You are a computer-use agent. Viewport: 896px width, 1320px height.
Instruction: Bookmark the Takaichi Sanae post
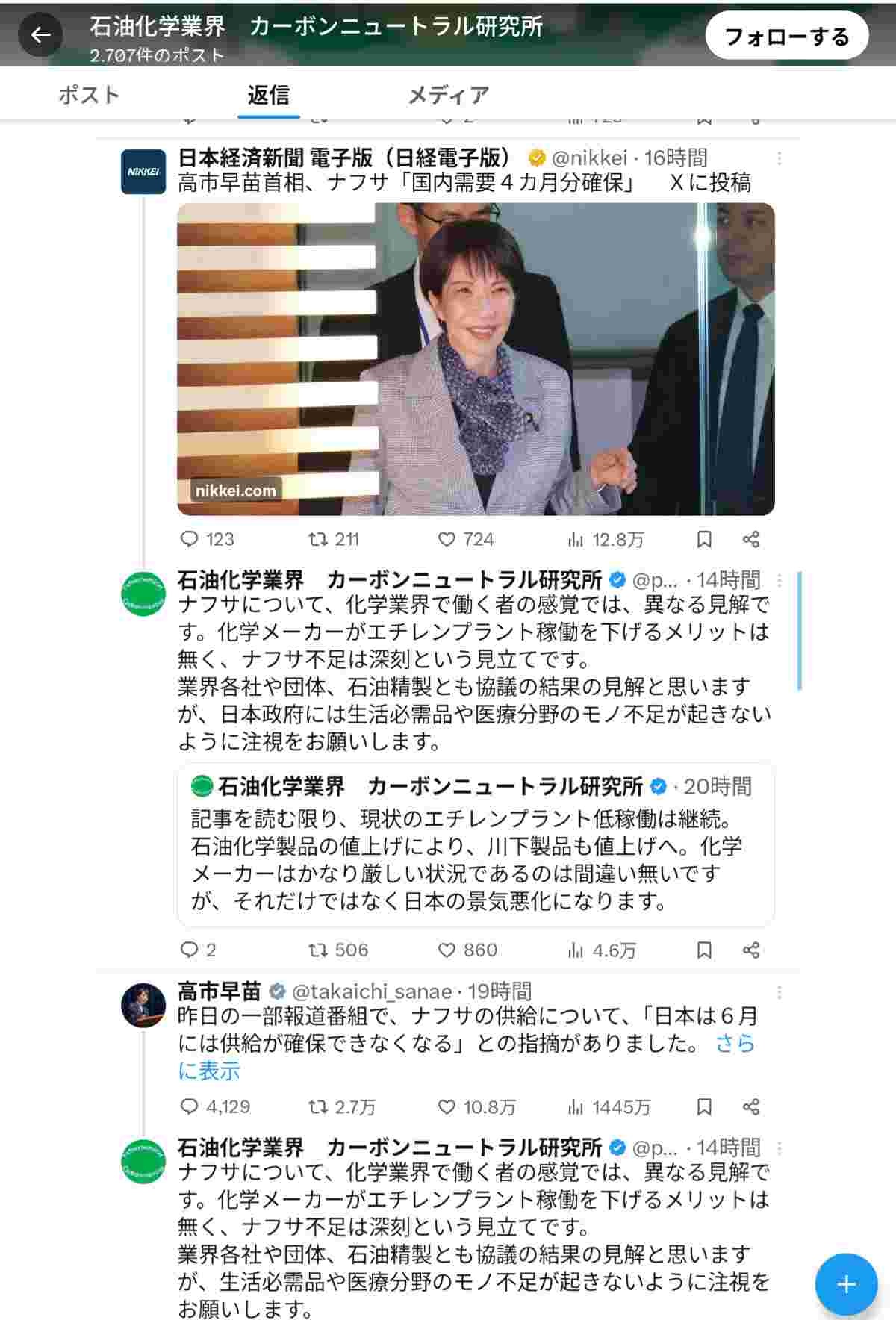pos(703,1106)
